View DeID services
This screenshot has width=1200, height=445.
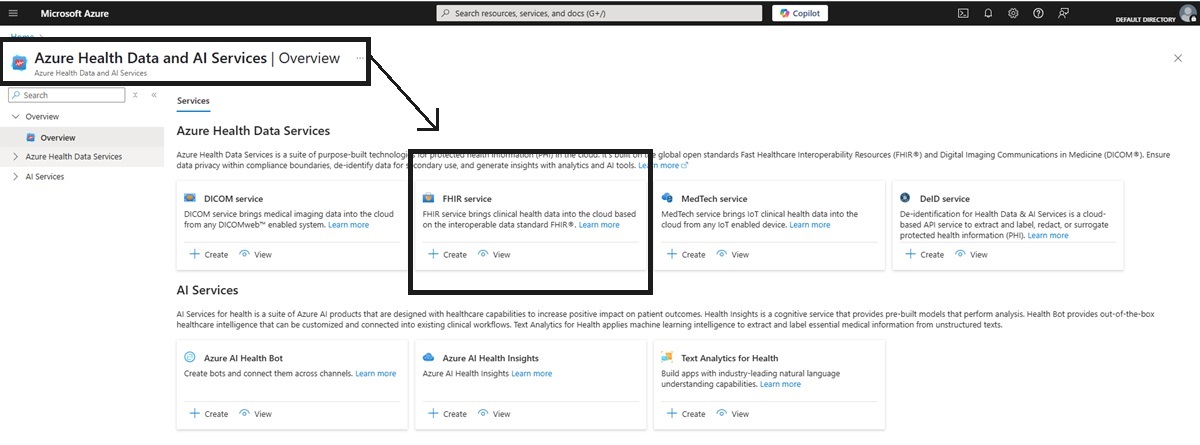pyautogui.click(x=971, y=255)
